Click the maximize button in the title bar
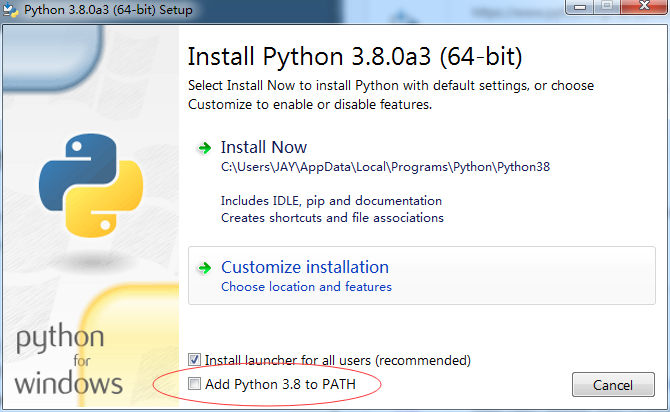This screenshot has height=412, width=670. pos(607,6)
